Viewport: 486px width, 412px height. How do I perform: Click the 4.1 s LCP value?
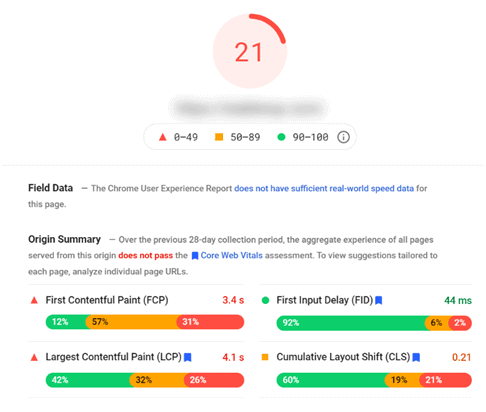click(x=233, y=357)
